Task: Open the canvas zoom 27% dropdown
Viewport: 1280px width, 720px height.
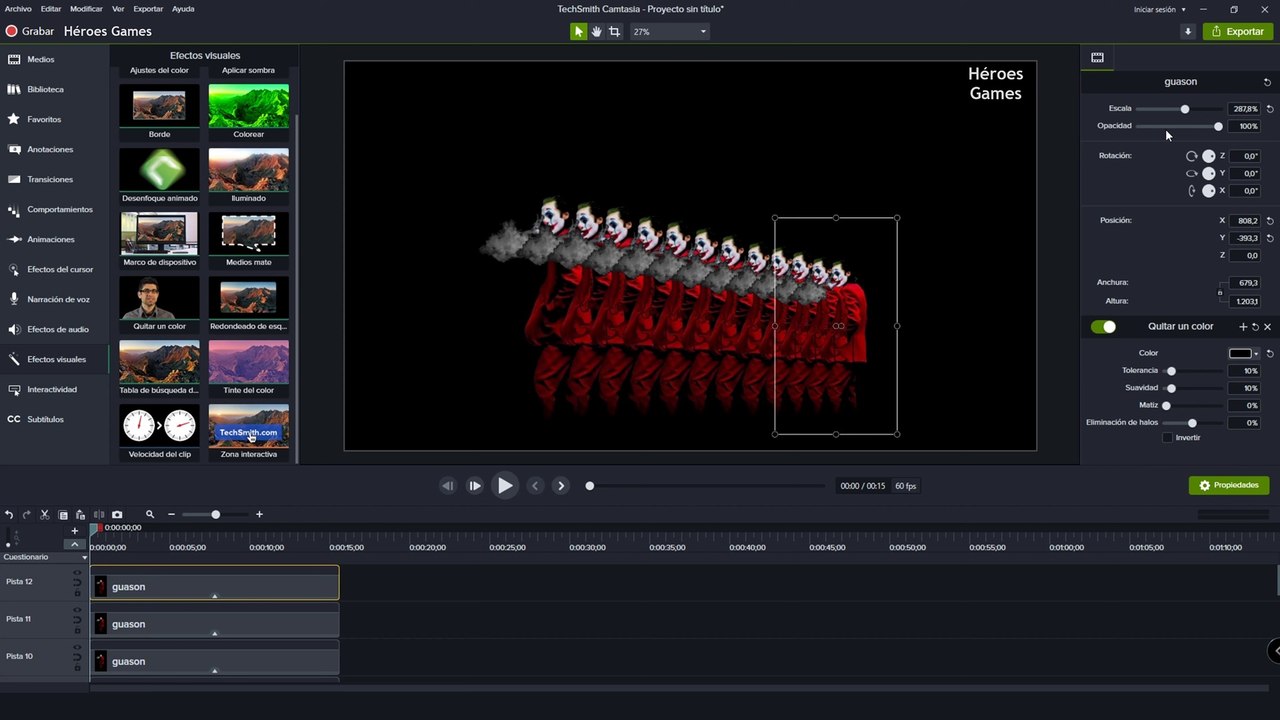Action: (x=668, y=32)
